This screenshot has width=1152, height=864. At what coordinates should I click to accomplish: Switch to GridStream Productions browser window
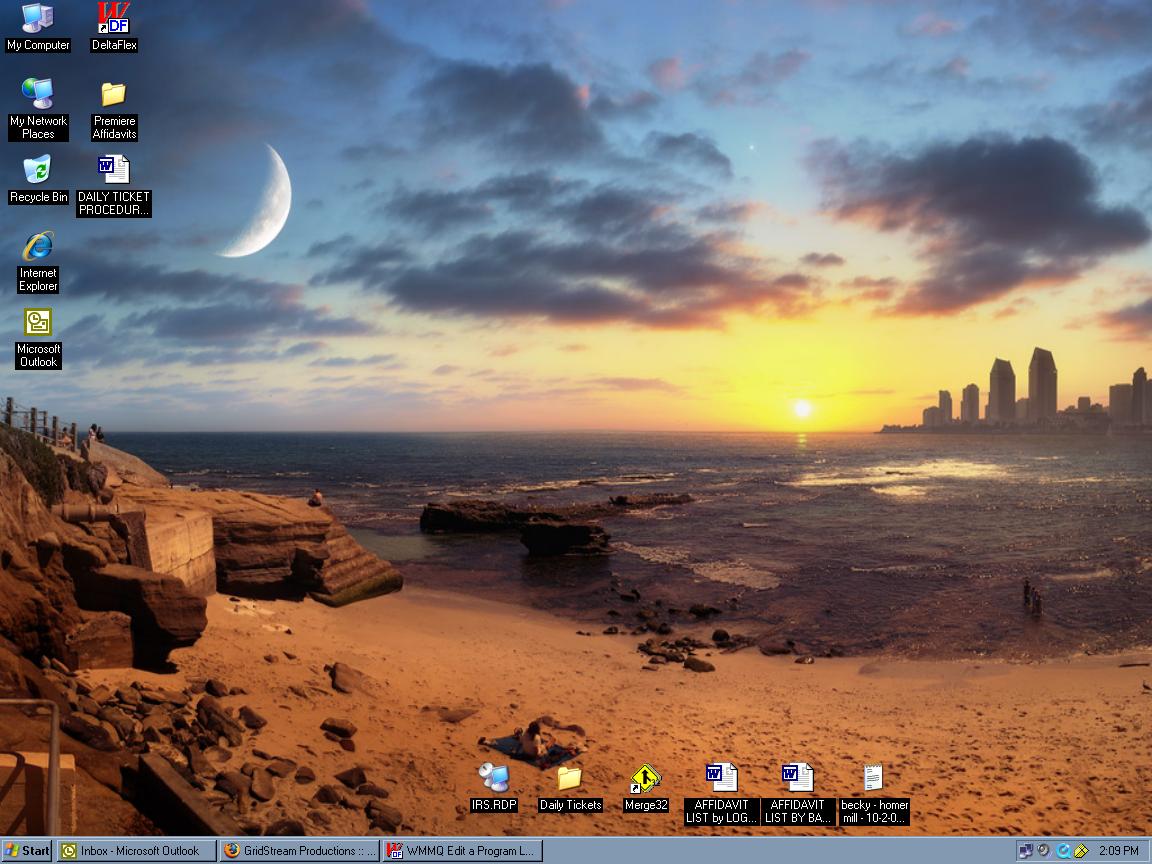coord(300,851)
